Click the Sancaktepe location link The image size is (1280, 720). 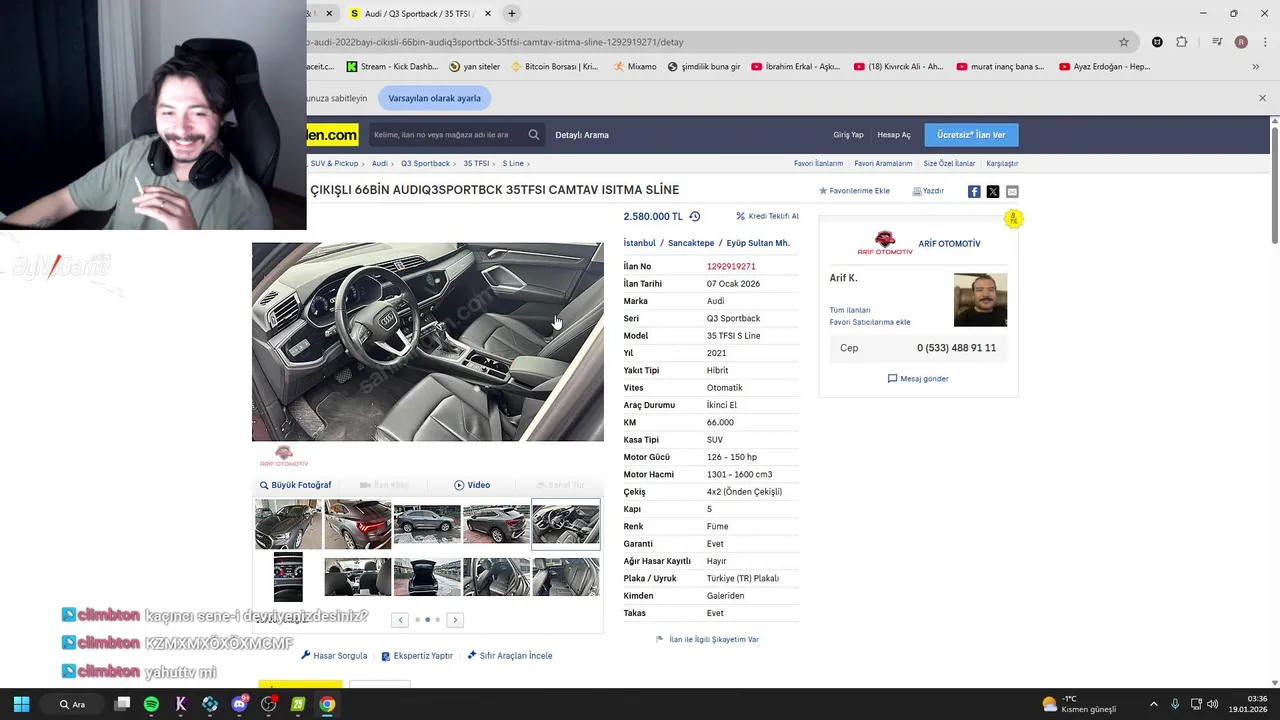pos(691,243)
